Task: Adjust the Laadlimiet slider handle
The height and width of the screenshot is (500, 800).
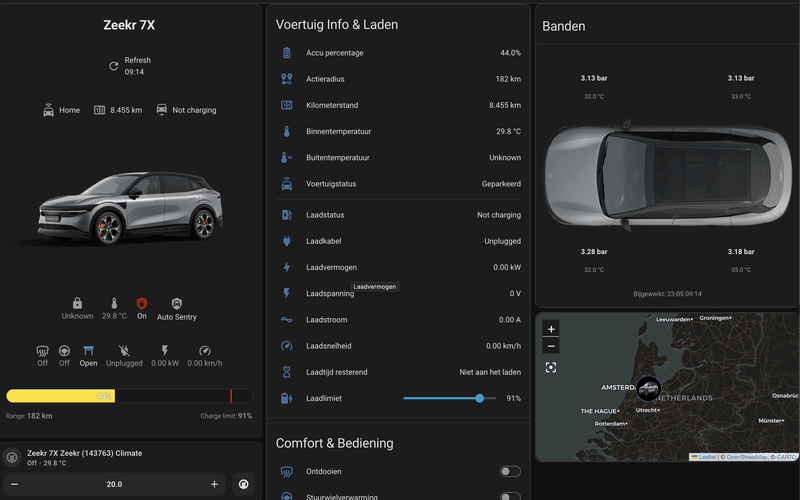Action: point(480,398)
